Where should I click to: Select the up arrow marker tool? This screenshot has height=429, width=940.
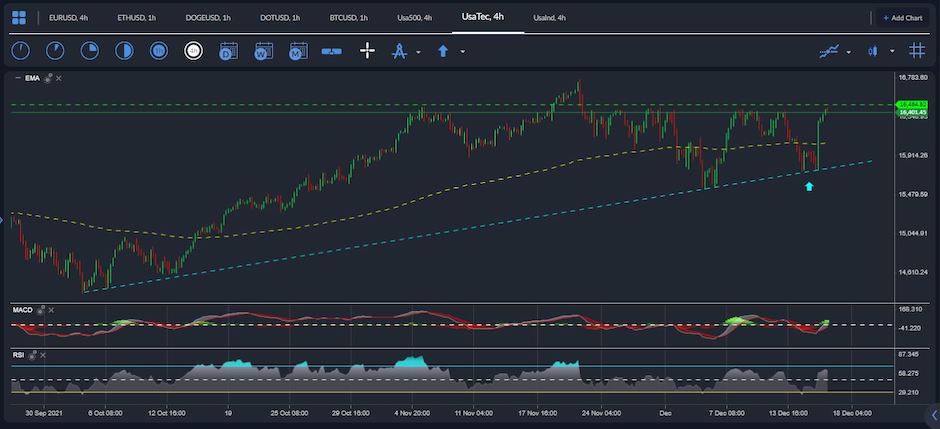point(443,51)
